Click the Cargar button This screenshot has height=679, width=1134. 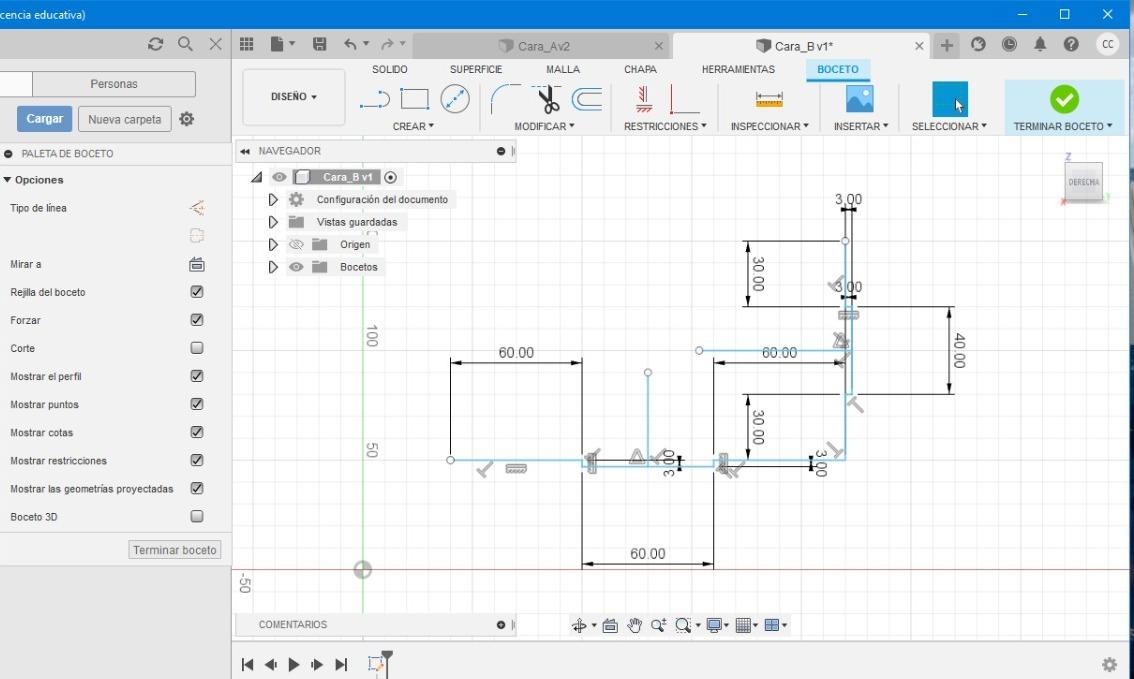[45, 119]
